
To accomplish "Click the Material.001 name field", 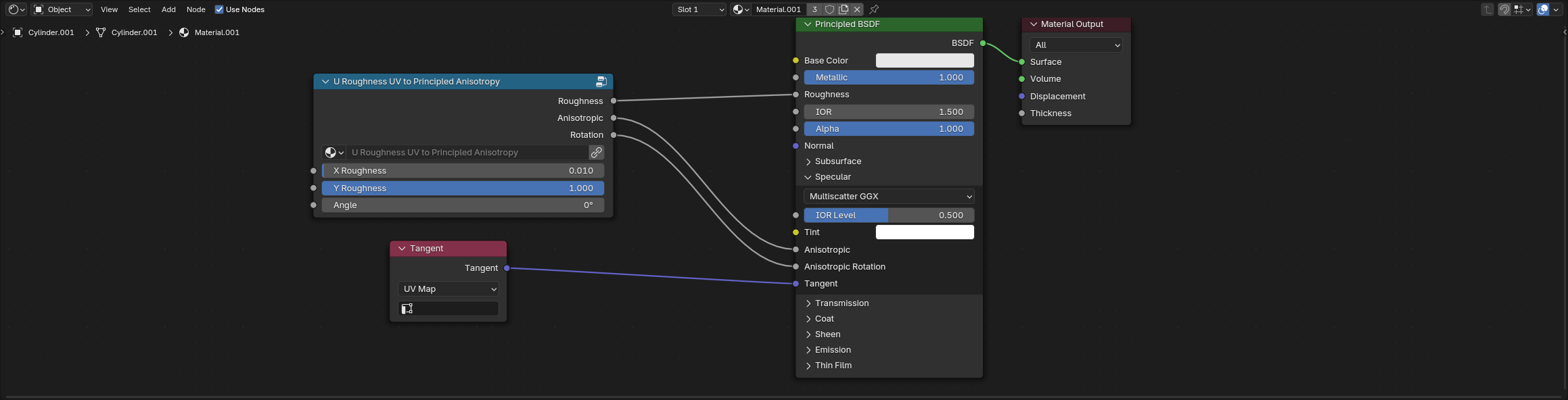I will coord(778,9).
